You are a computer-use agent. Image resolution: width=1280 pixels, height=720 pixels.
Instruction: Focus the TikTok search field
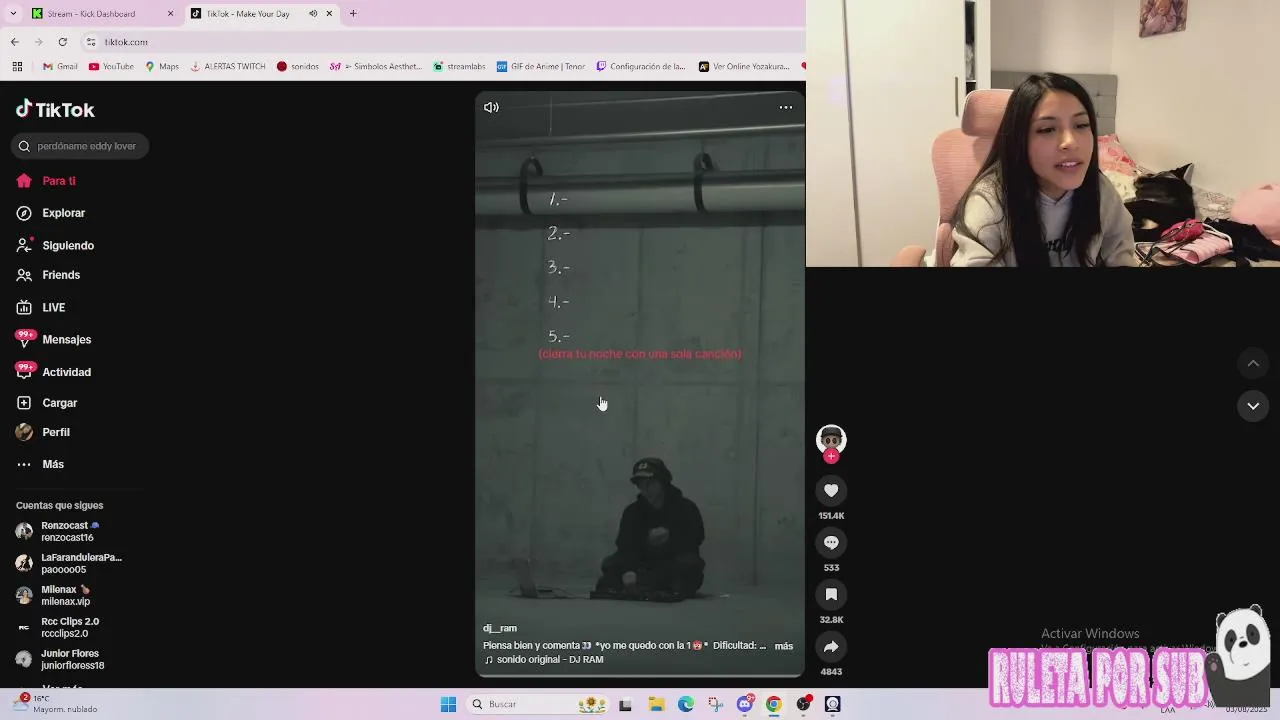80,146
